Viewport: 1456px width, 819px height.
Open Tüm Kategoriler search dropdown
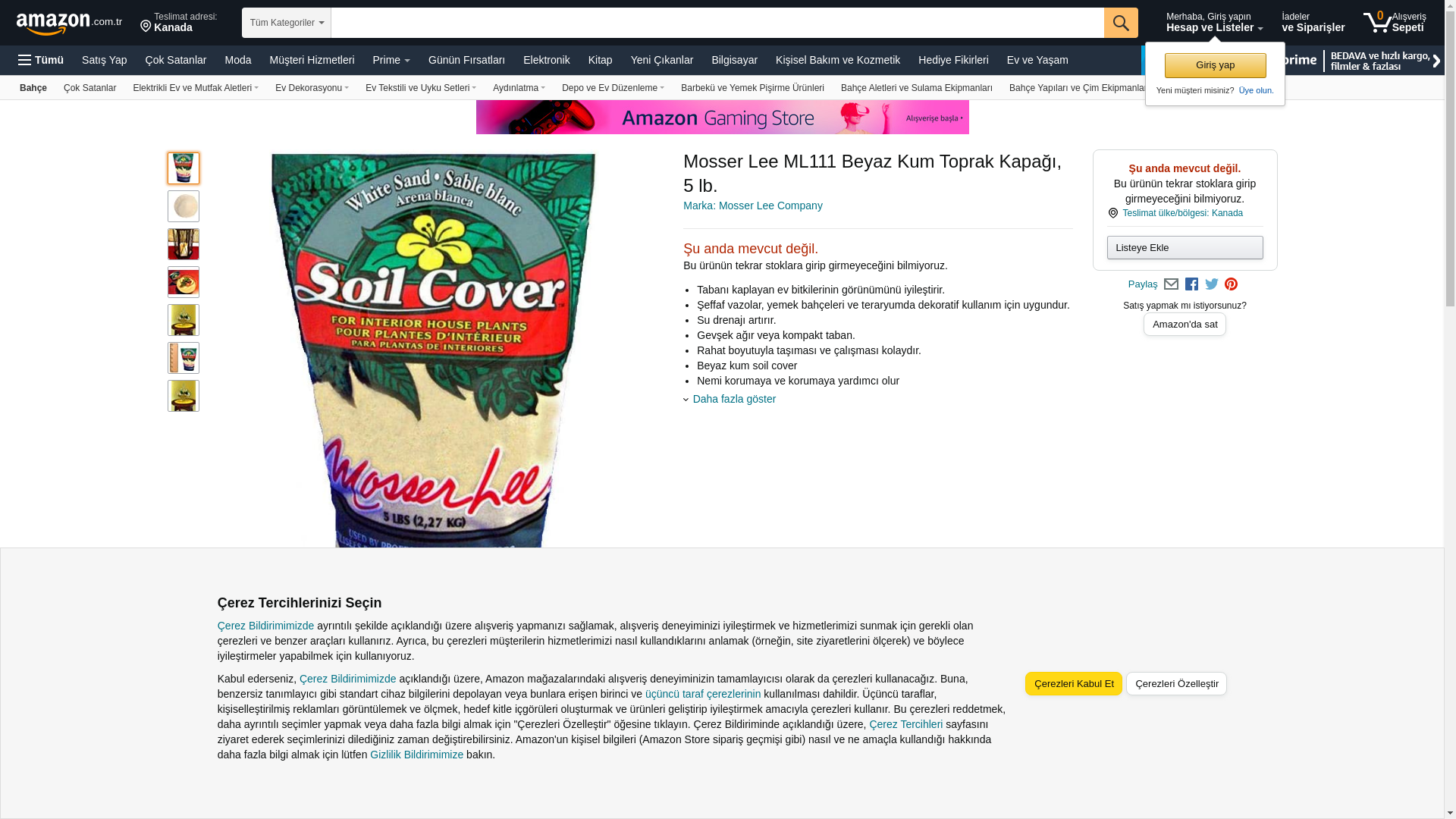click(x=287, y=23)
